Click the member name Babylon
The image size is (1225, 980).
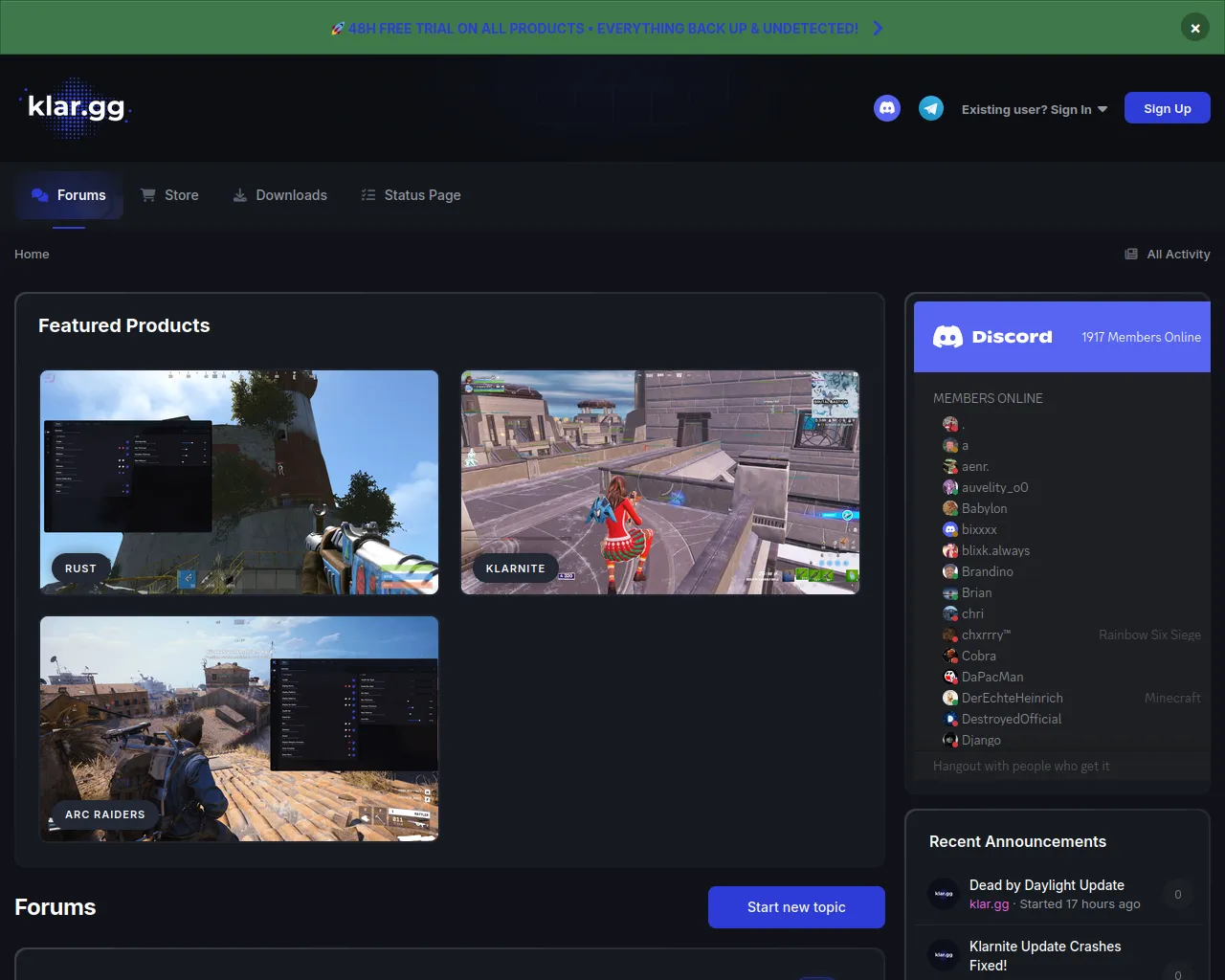[x=984, y=508]
